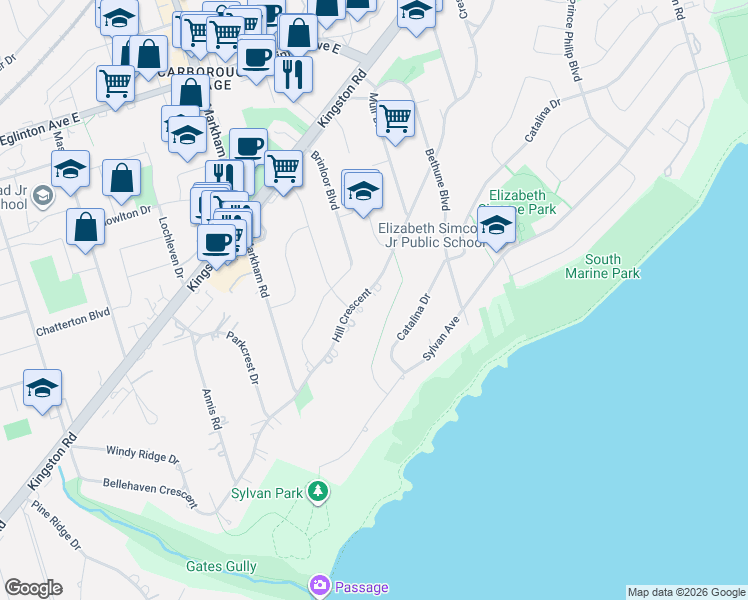748x600 pixels.
Task: Click the Bethune Blvd street label
Action: pos(437,180)
